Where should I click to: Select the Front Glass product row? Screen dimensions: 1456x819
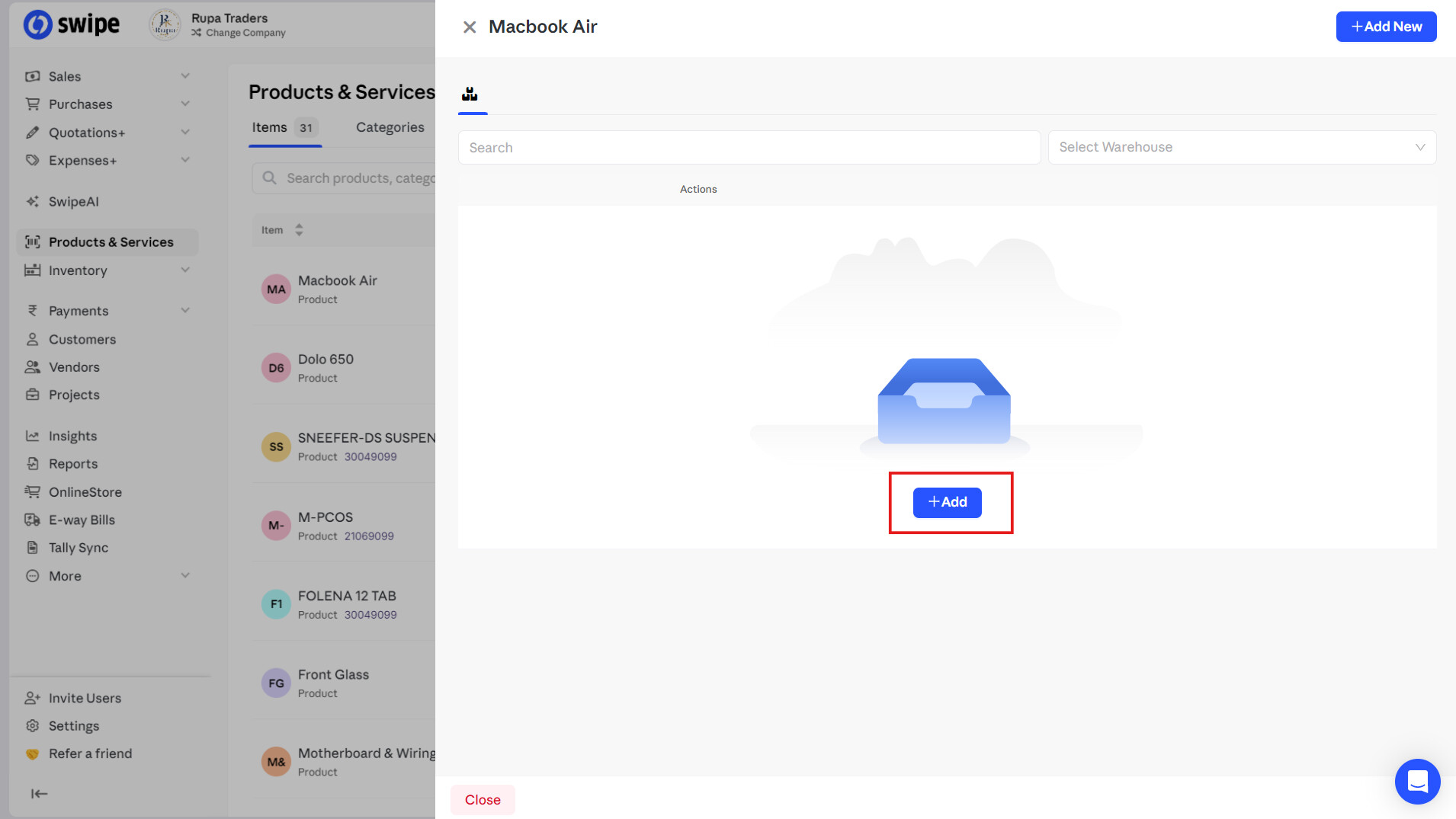344,683
